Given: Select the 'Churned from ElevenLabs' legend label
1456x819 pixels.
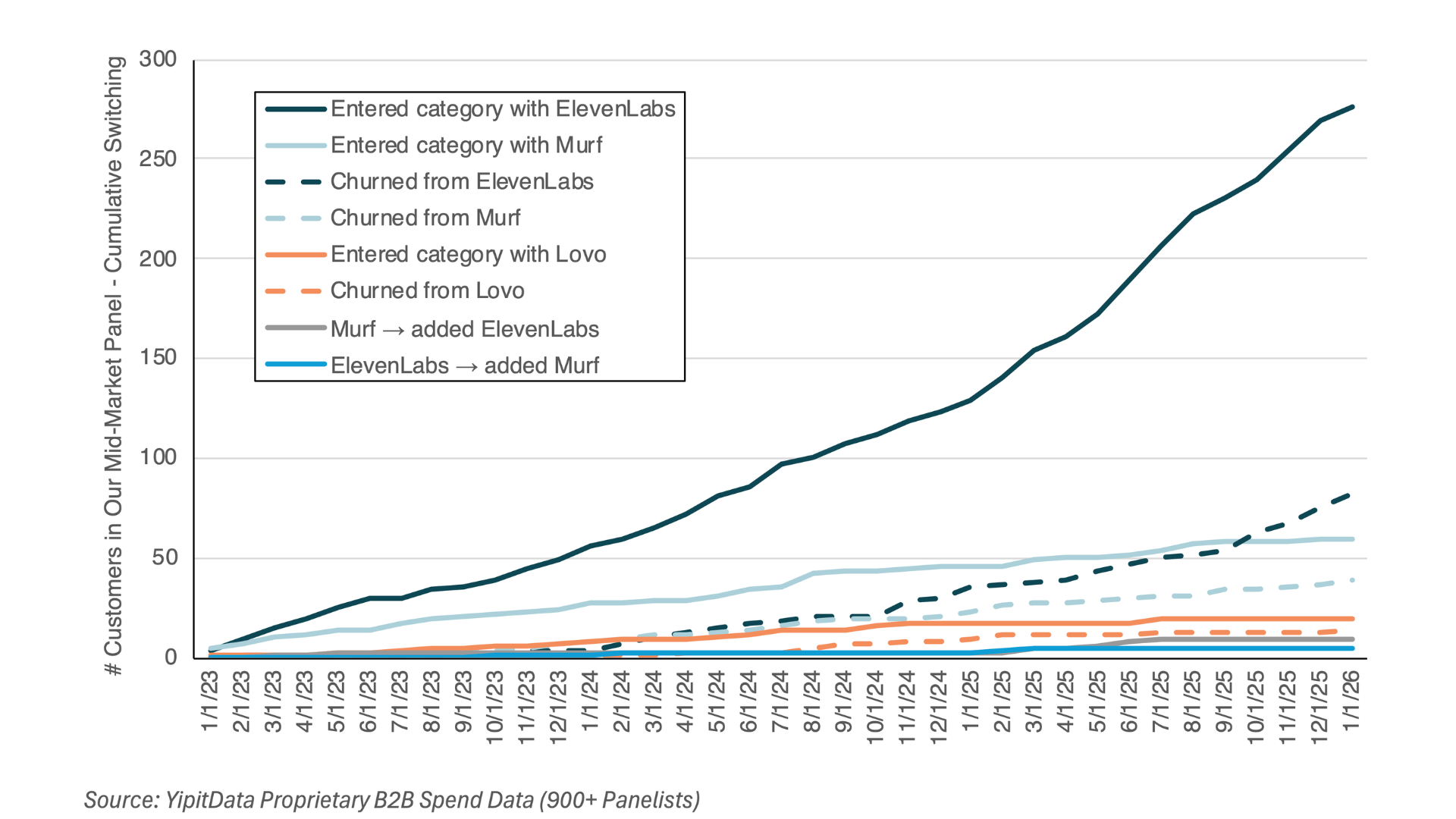Looking at the screenshot, I should pyautogui.click(x=461, y=182).
